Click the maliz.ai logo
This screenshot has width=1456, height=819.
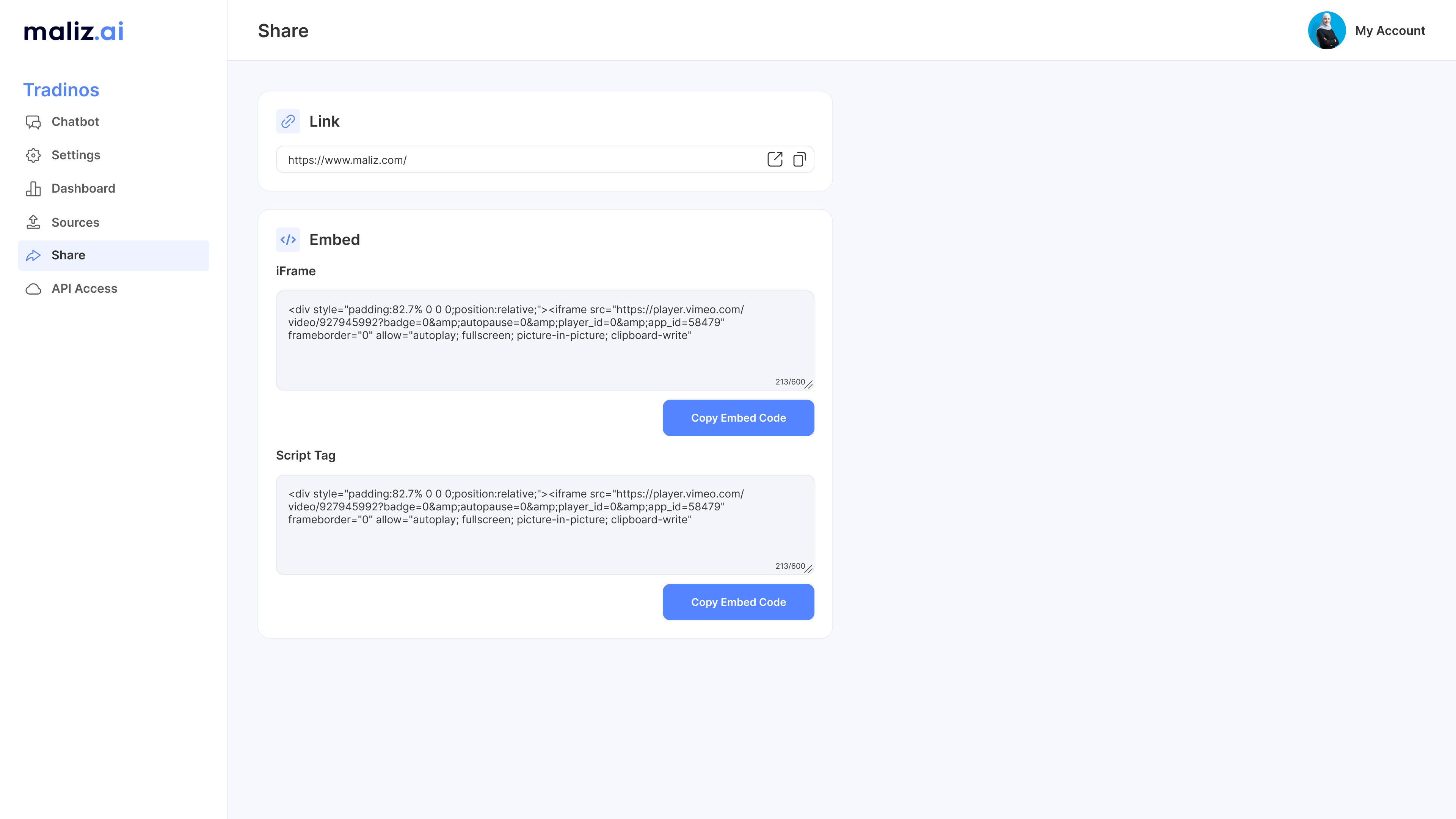point(74,31)
